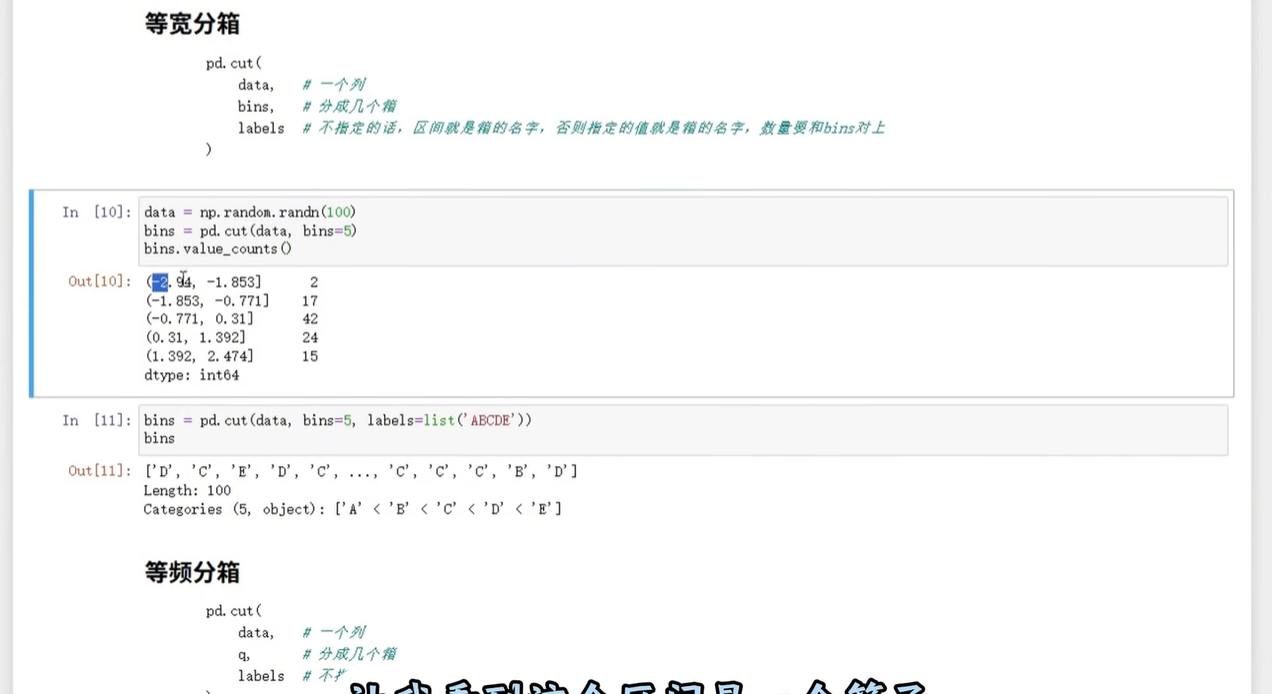
Task: Click the q, parameter line under 等频分箱
Action: 244,654
